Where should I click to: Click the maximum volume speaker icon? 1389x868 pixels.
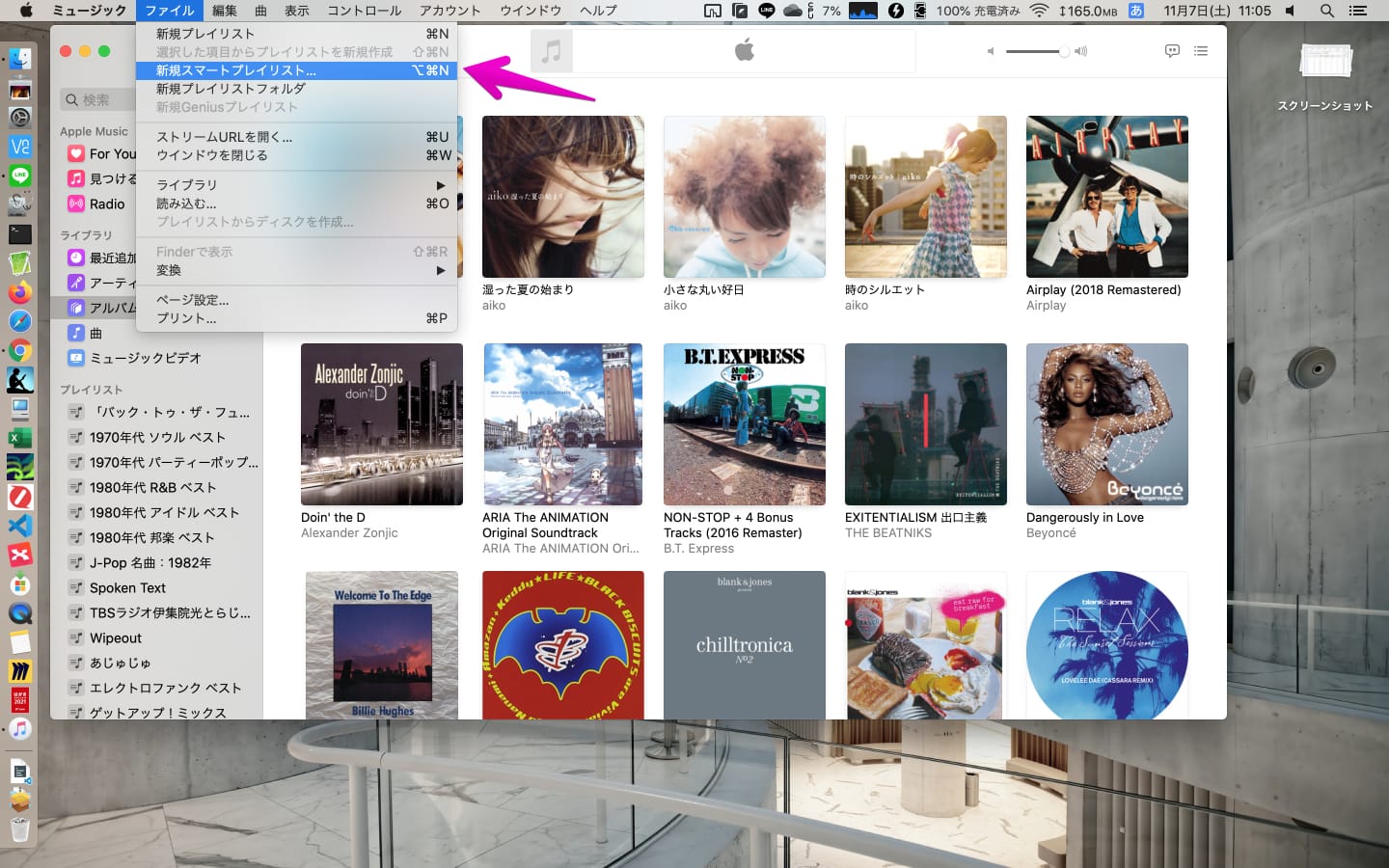pyautogui.click(x=1081, y=51)
